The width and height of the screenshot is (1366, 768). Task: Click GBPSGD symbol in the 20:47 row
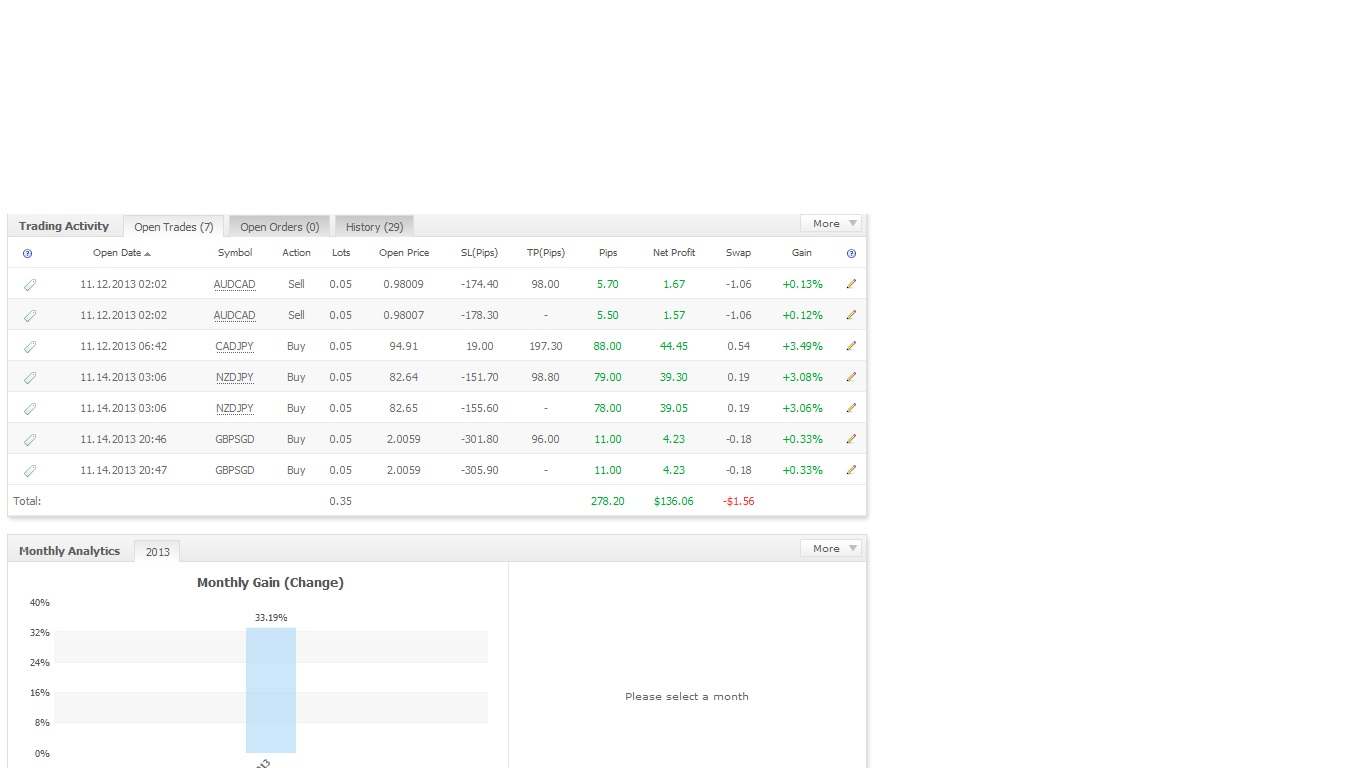(x=235, y=470)
